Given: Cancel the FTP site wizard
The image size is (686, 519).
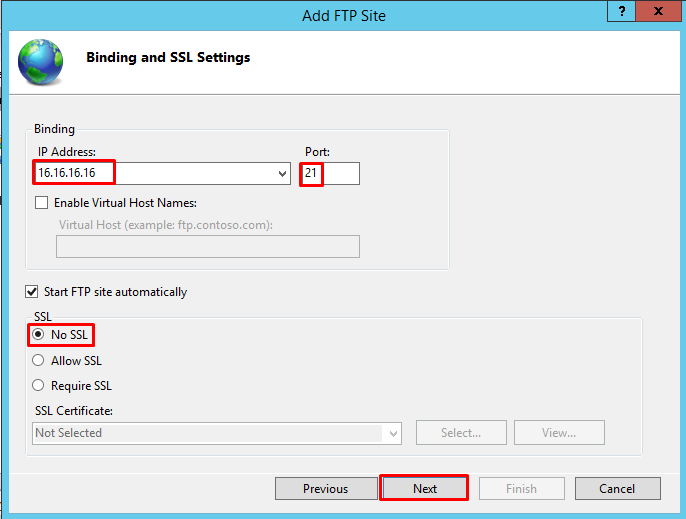Looking at the screenshot, I should click(617, 488).
